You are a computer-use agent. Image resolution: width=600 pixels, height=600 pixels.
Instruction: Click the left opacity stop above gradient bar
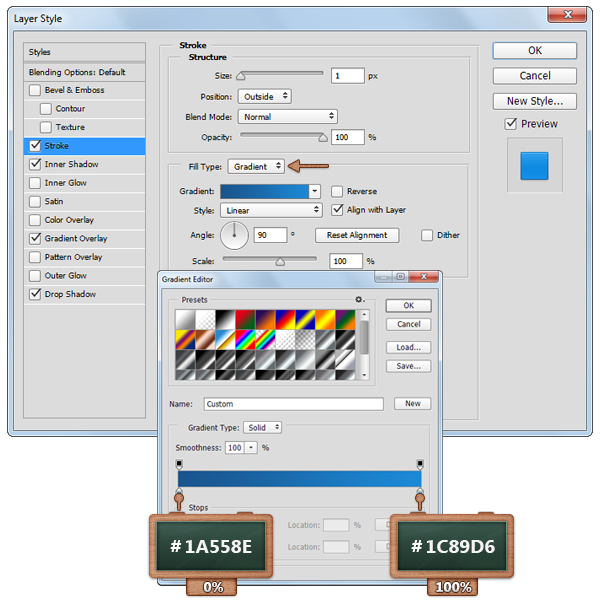[x=179, y=464]
